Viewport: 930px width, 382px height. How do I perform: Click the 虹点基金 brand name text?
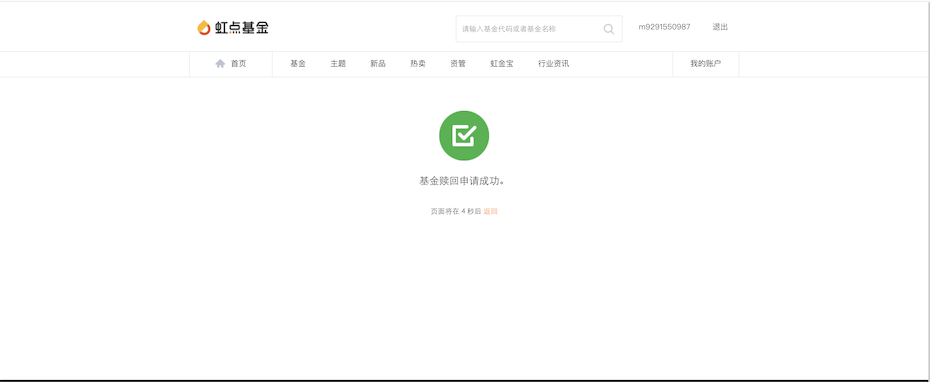[x=242, y=28]
